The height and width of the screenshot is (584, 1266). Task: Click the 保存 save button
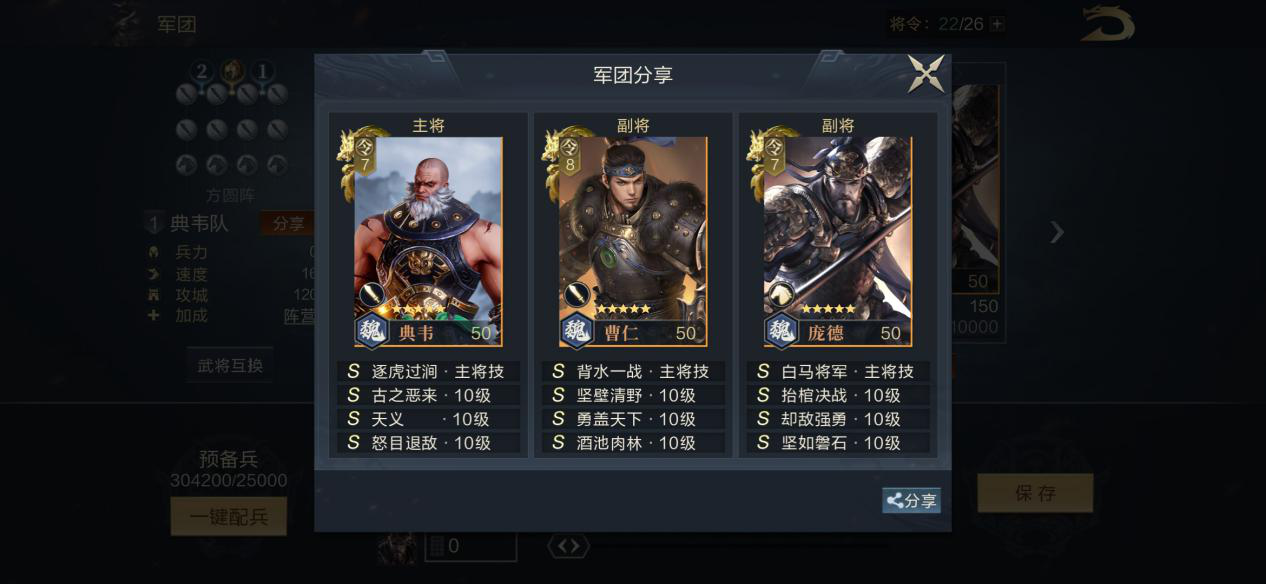1035,493
